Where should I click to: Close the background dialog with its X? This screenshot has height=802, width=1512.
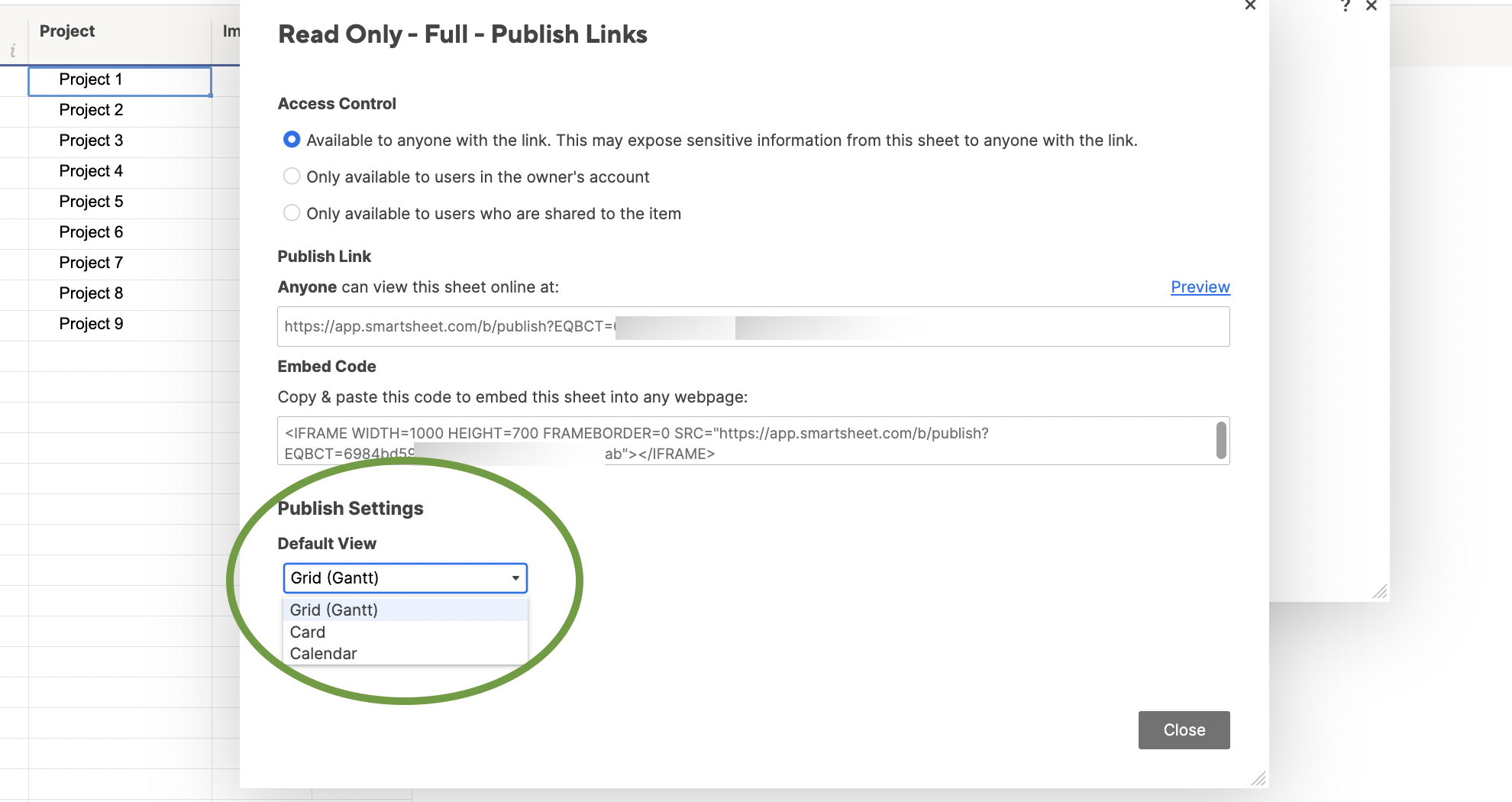pos(1371,6)
